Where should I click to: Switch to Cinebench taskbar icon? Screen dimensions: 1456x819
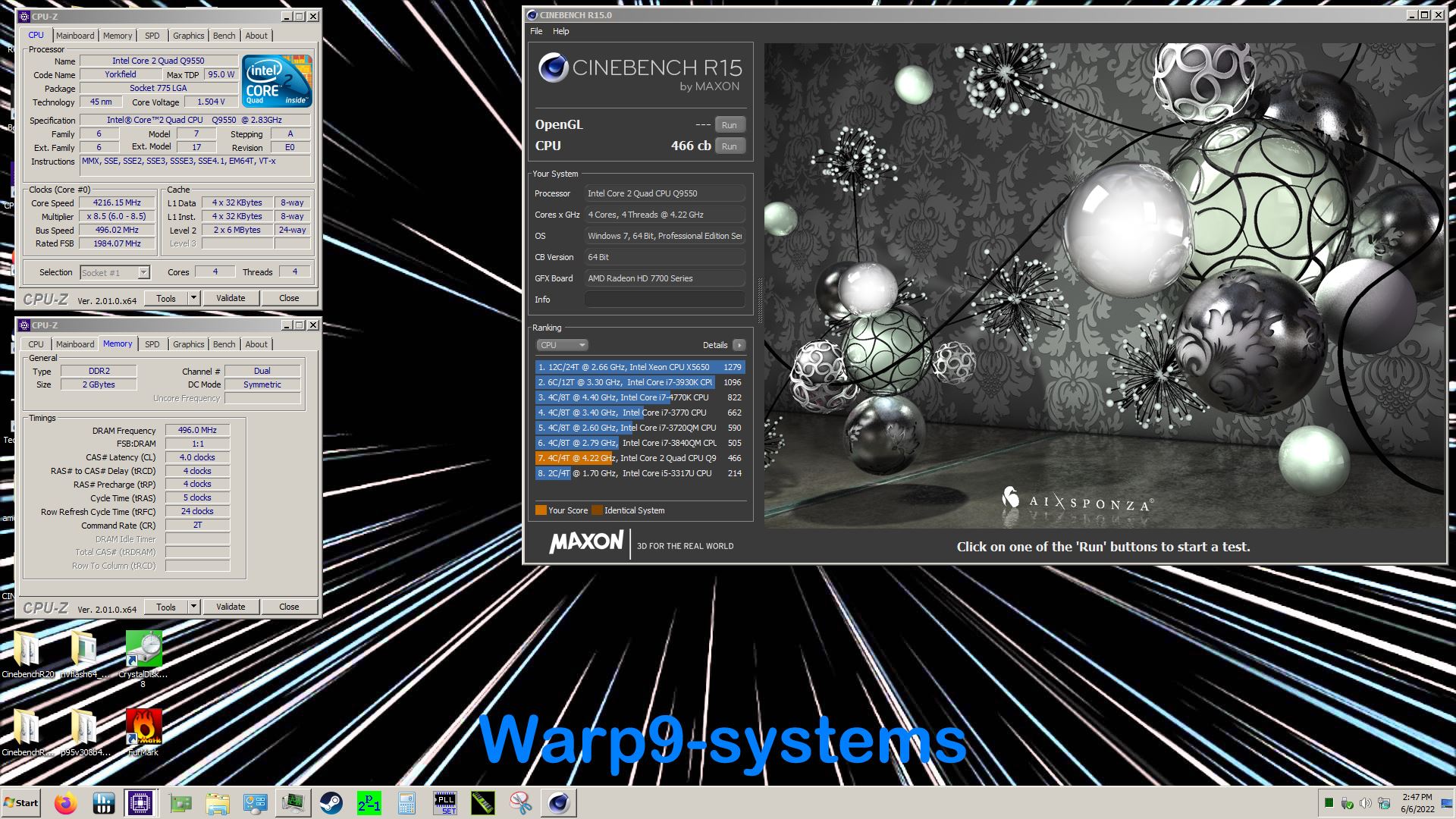pyautogui.click(x=559, y=803)
